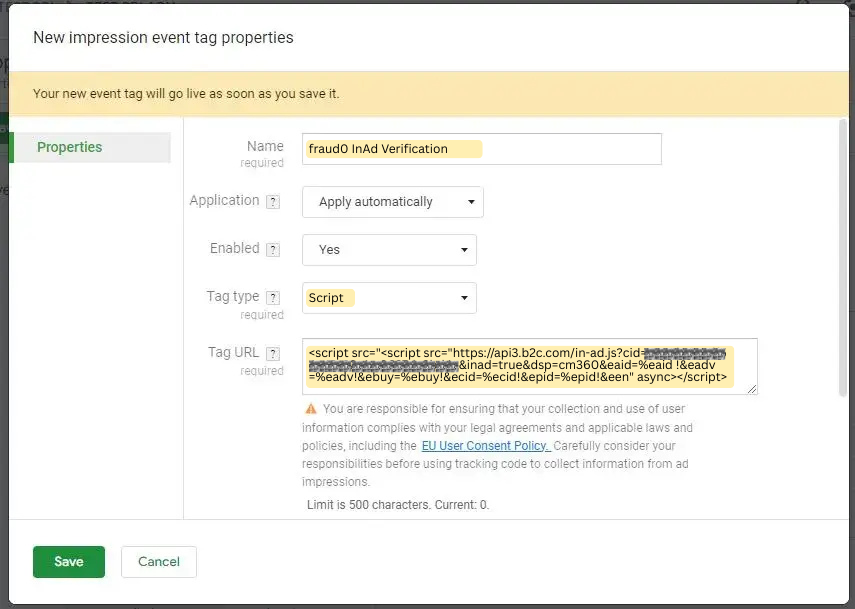Focus the Tag URL script text area
855x609 pixels.
pos(529,366)
